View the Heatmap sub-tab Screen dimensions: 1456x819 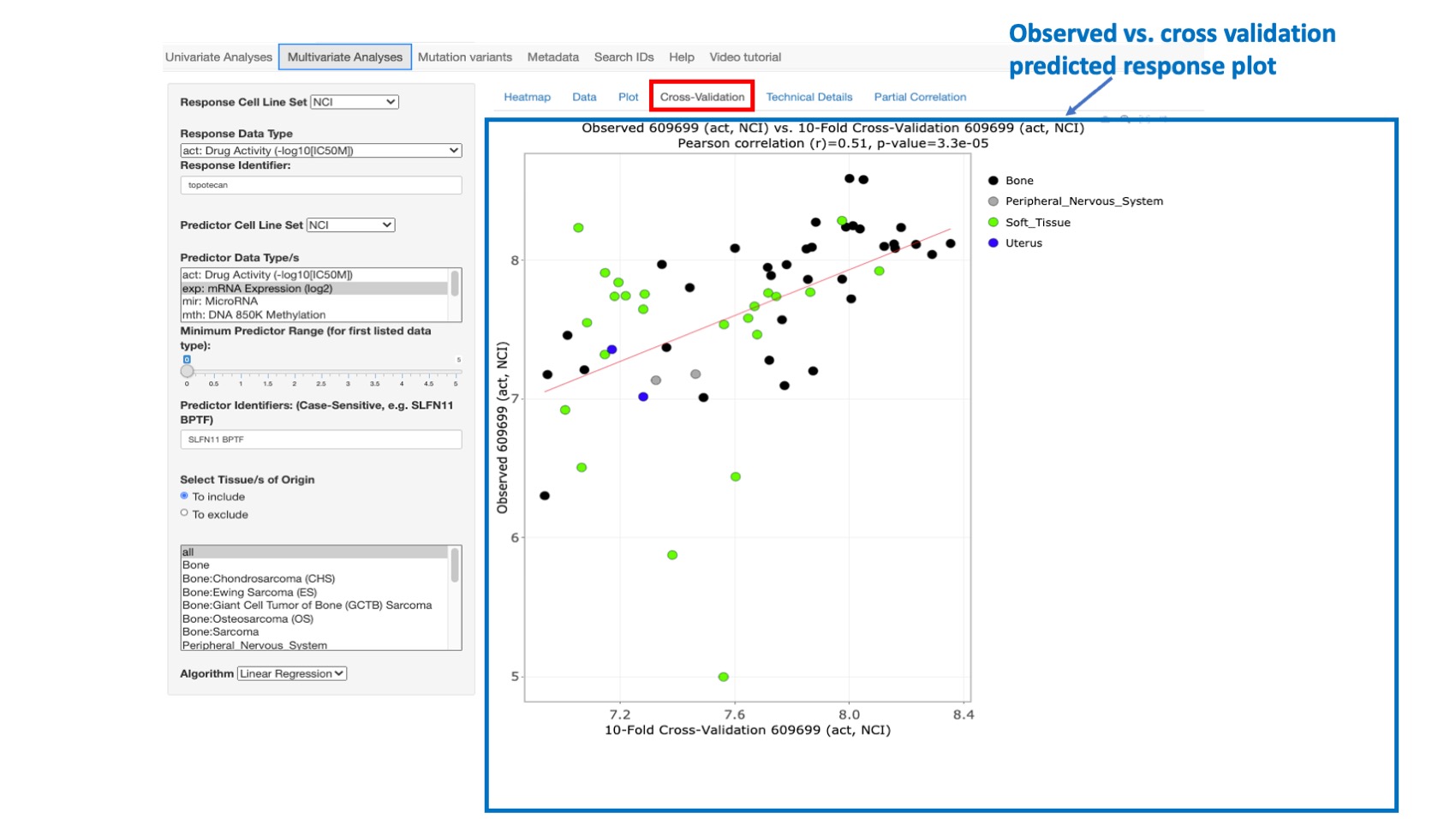[x=525, y=97]
